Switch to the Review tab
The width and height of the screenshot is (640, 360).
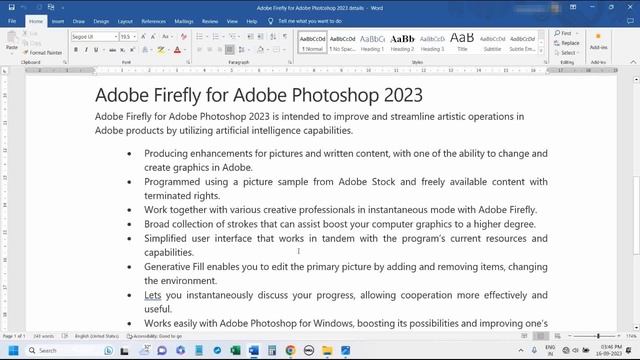click(x=210, y=21)
